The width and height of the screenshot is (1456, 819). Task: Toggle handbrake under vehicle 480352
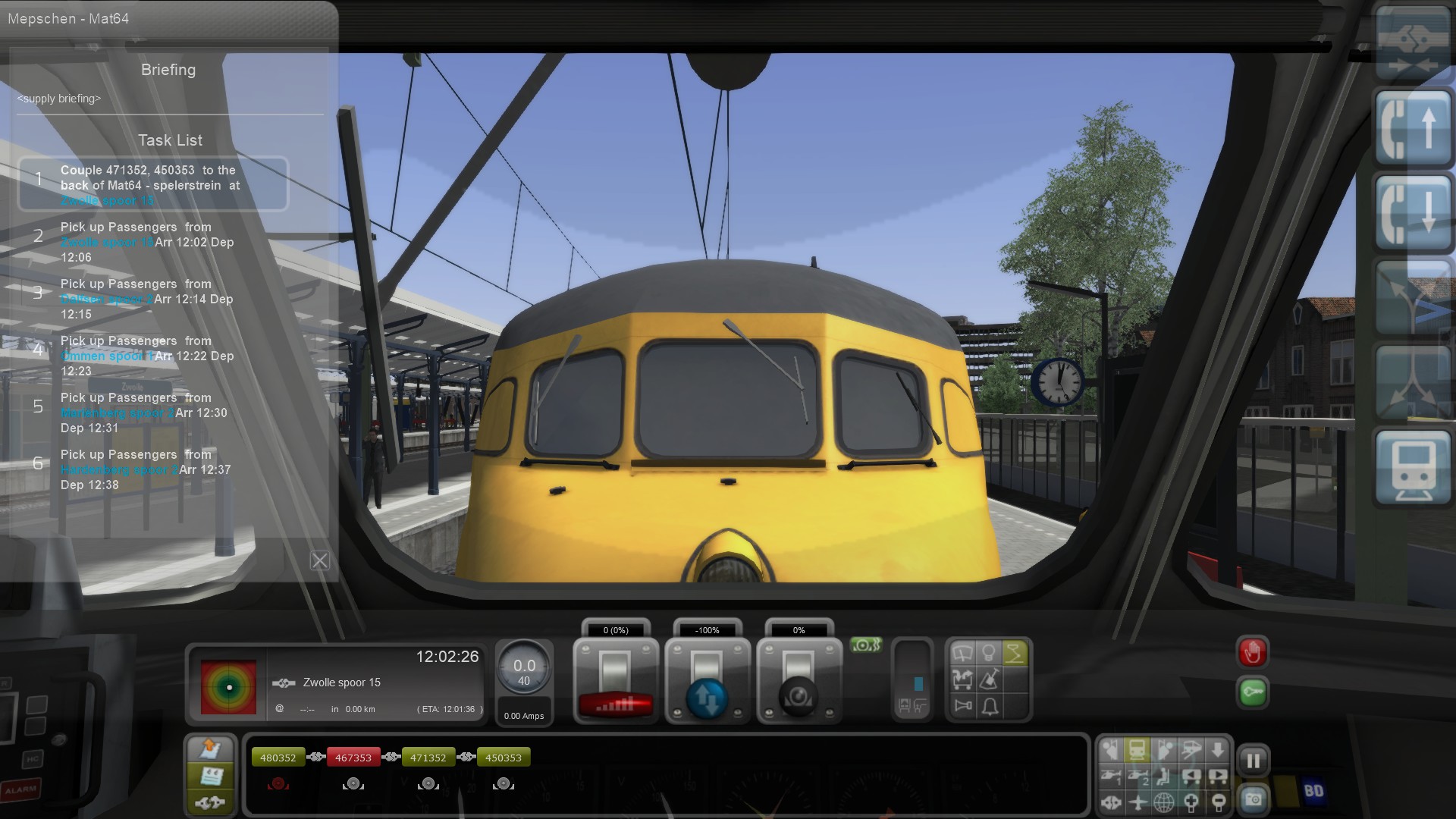[x=278, y=783]
